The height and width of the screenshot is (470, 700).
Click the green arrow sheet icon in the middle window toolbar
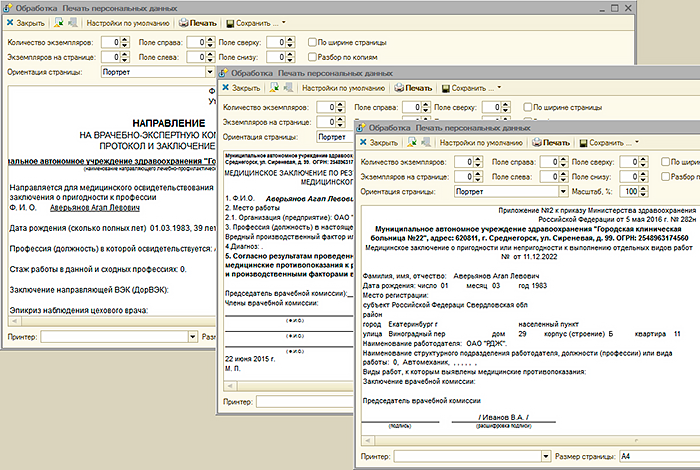pyautogui.click(x=274, y=88)
